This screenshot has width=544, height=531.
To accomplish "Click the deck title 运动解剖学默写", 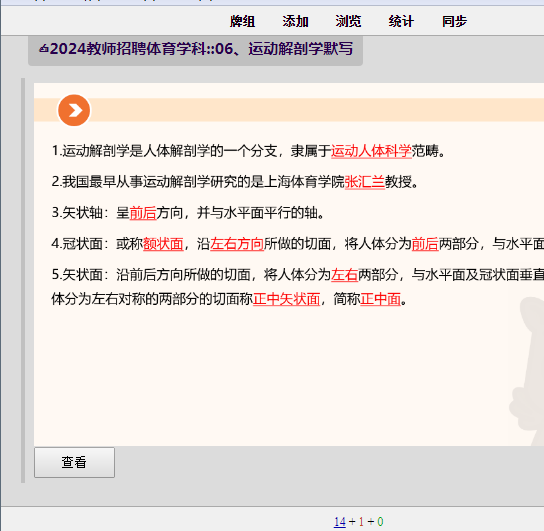I will coord(300,49).
